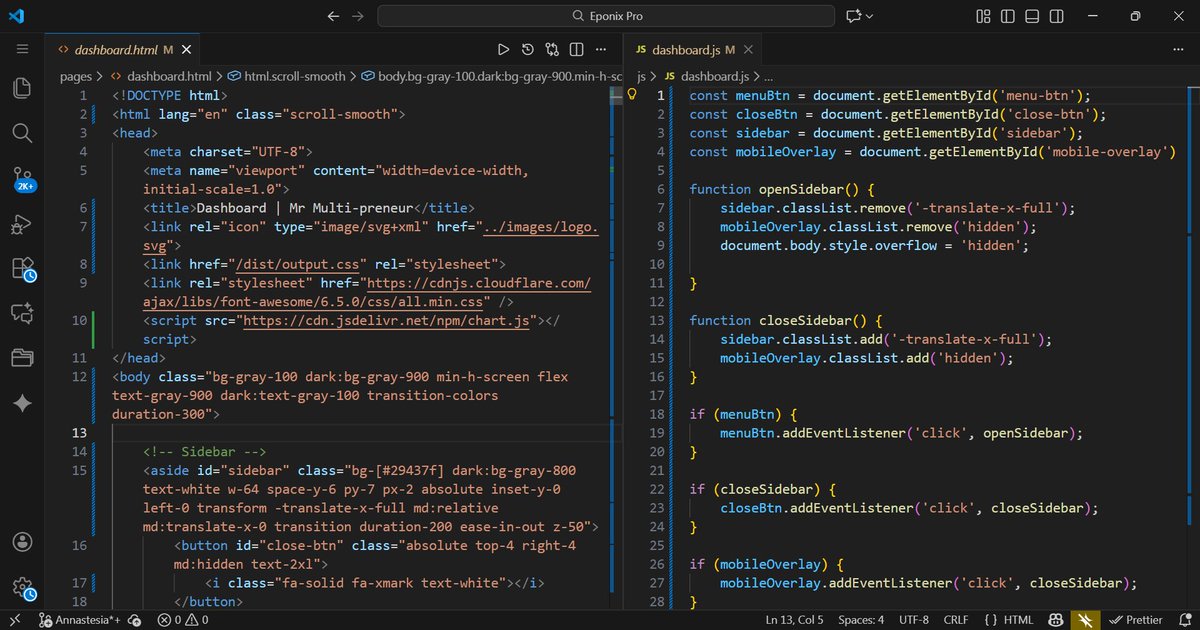Open the 'pages' breadcrumb dropdown

(75, 76)
